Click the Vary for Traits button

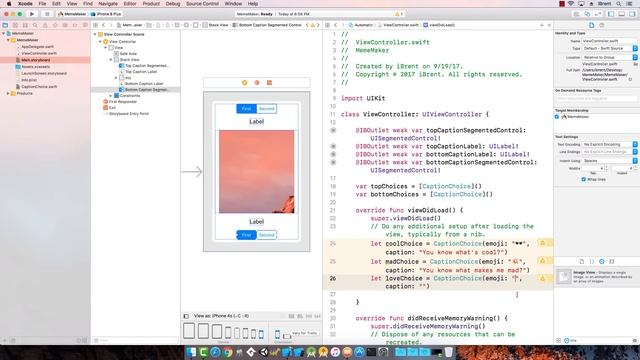[304, 333]
